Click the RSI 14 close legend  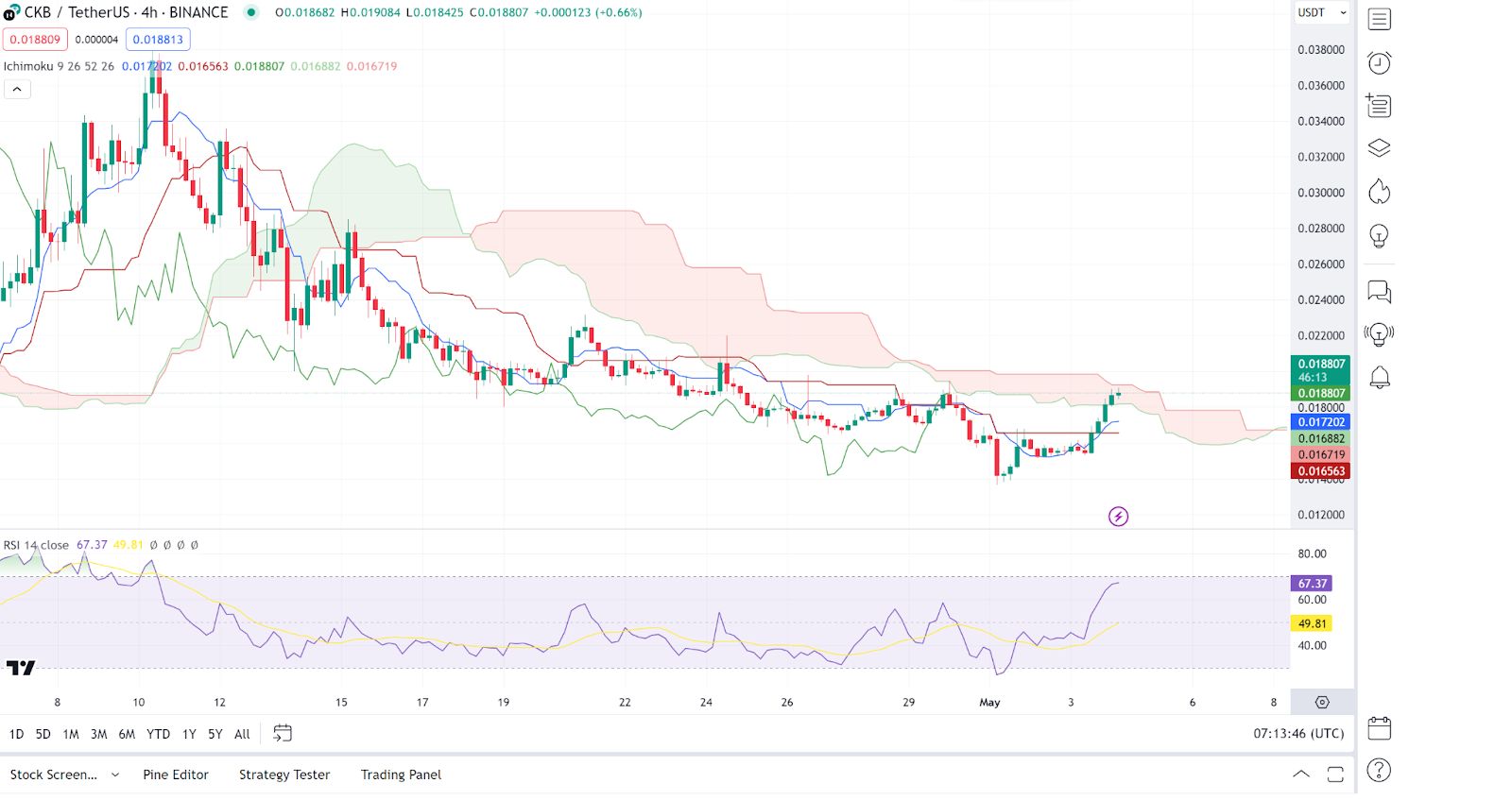[x=36, y=545]
